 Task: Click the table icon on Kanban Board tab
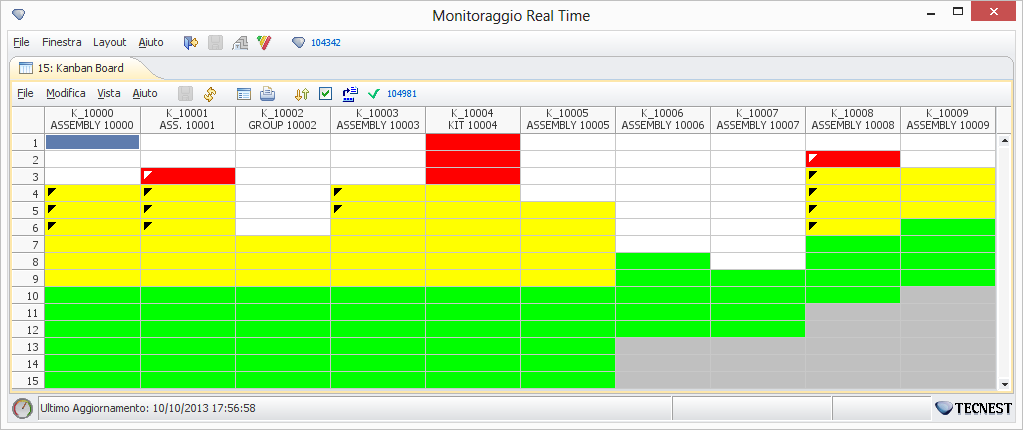26,68
